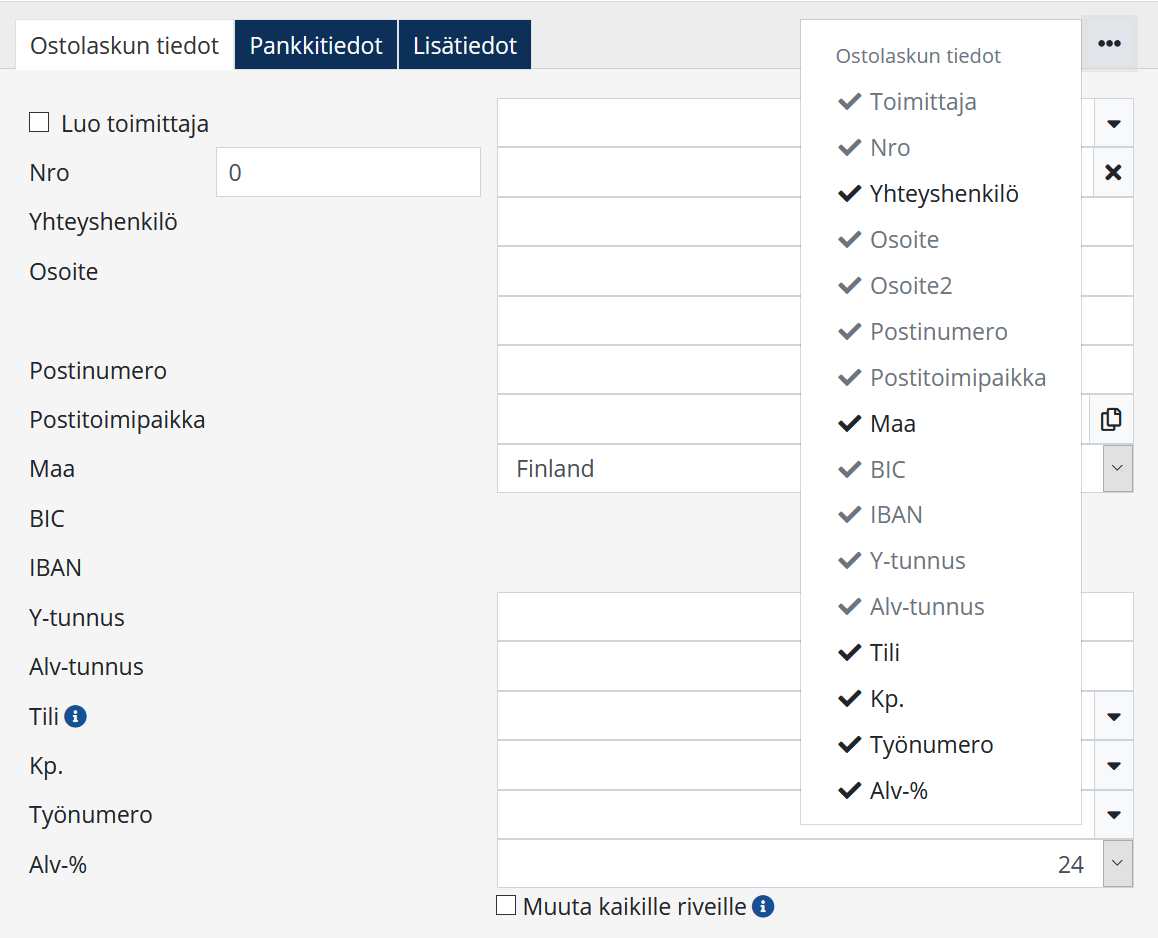This screenshot has height=938, width=1158.
Task: Switch to the Pankkitiedot tab
Action: [x=316, y=46]
